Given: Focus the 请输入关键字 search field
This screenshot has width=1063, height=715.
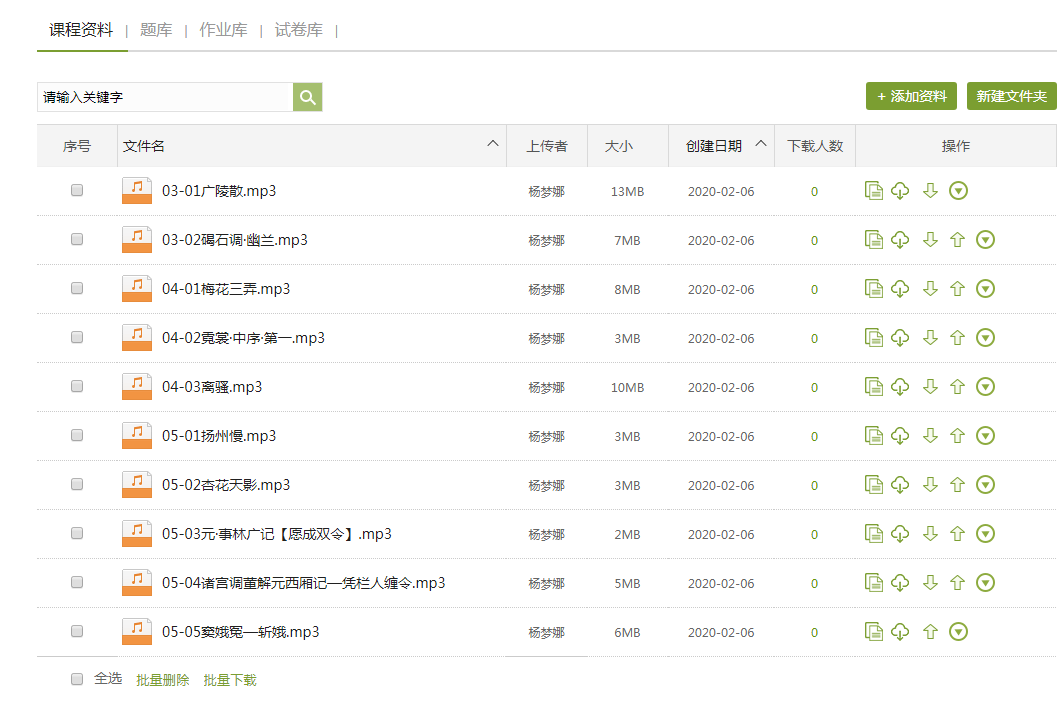Looking at the screenshot, I should point(165,97).
